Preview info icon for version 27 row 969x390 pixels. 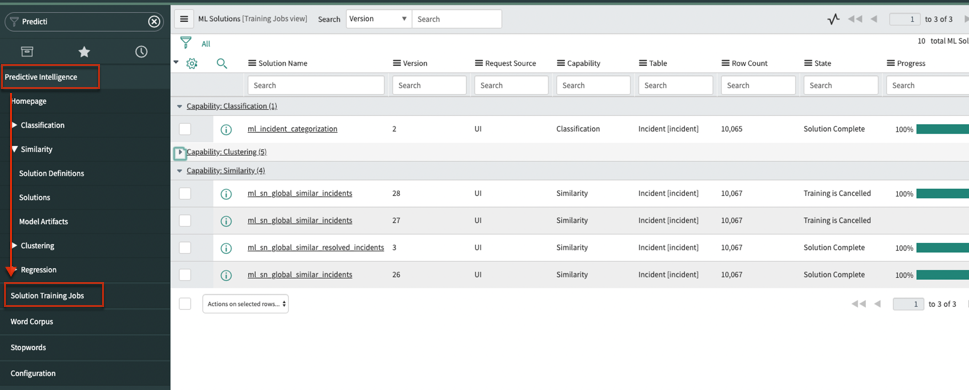pos(226,221)
